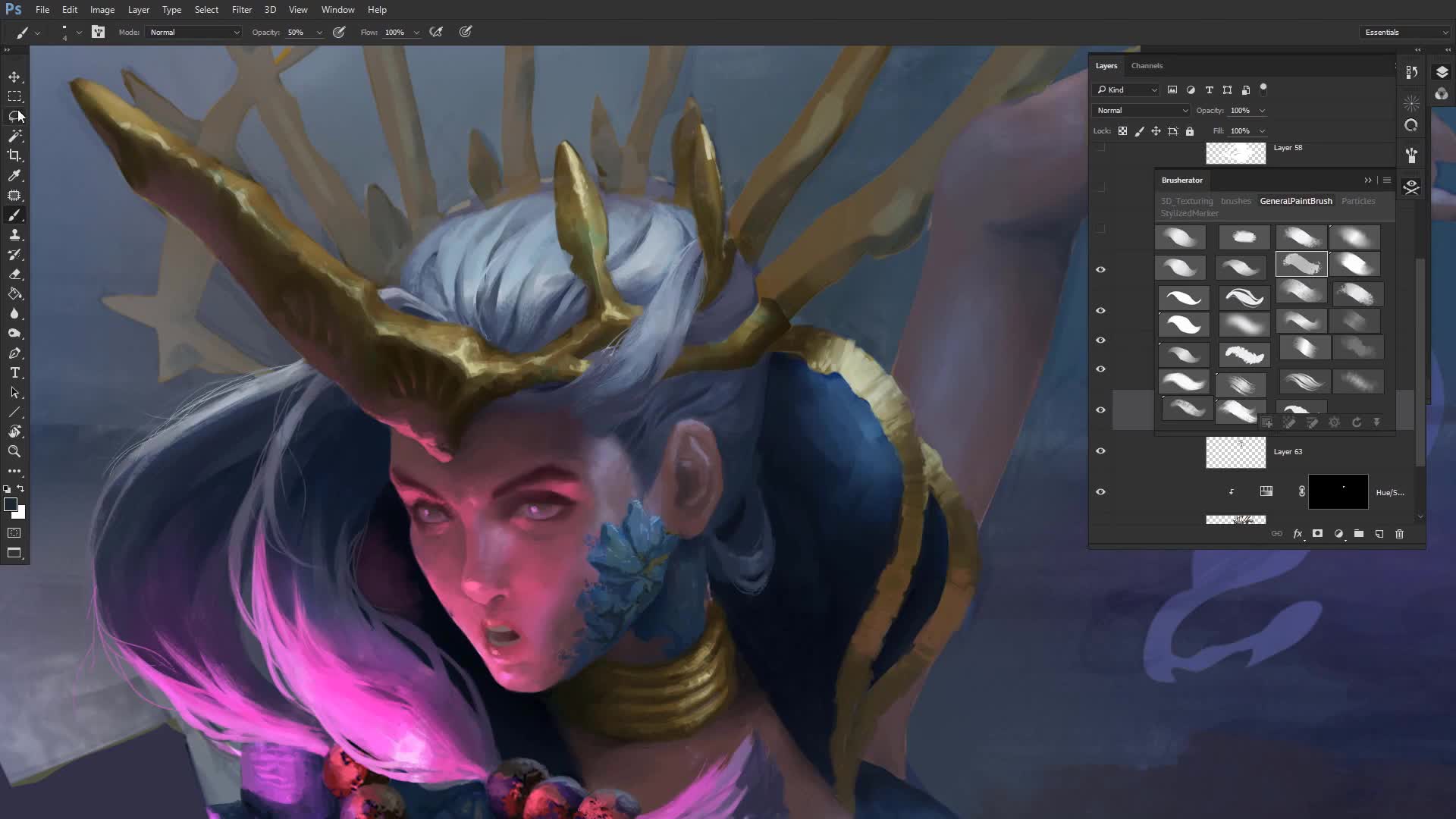
Task: Show Layer 58 using its visibility box
Action: [x=1100, y=148]
